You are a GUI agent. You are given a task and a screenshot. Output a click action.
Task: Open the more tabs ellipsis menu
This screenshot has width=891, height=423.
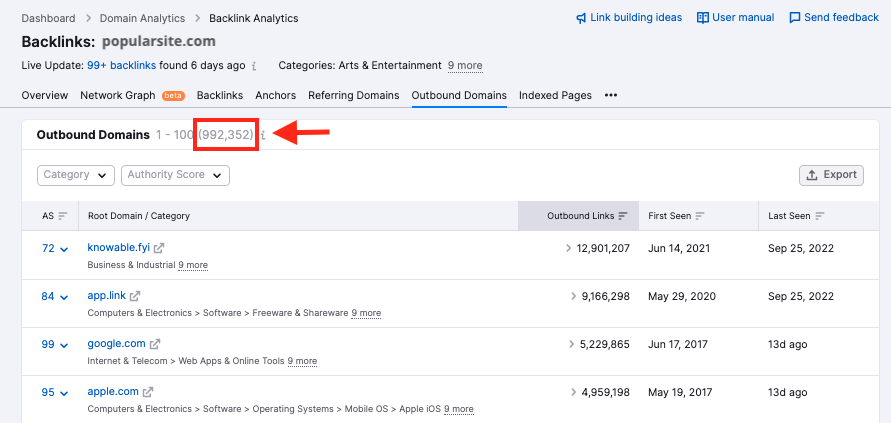pyautogui.click(x=611, y=96)
